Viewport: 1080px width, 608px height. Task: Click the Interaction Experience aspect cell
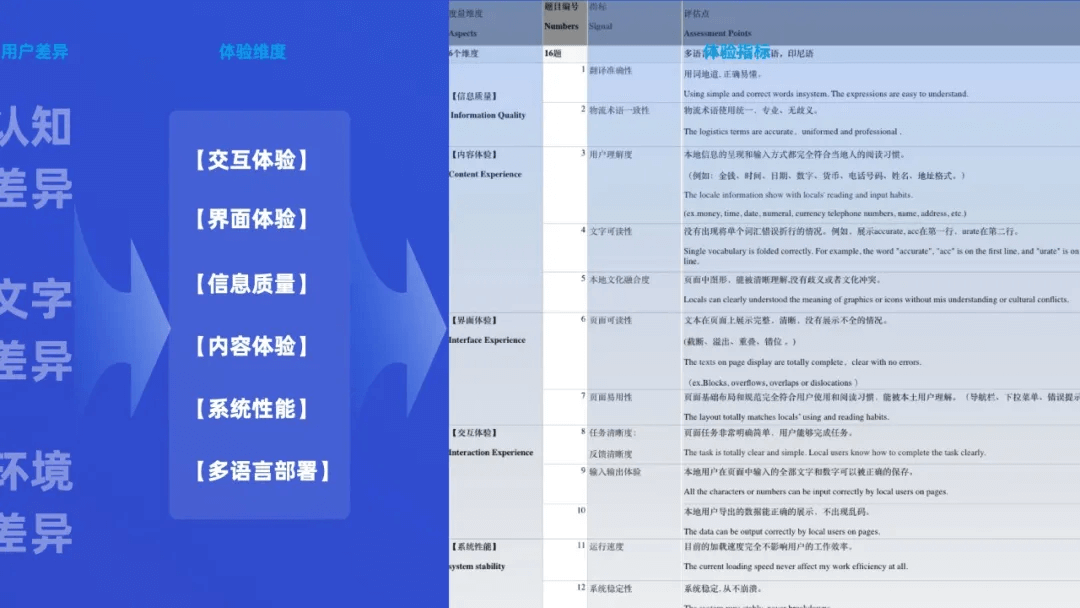[x=491, y=452]
